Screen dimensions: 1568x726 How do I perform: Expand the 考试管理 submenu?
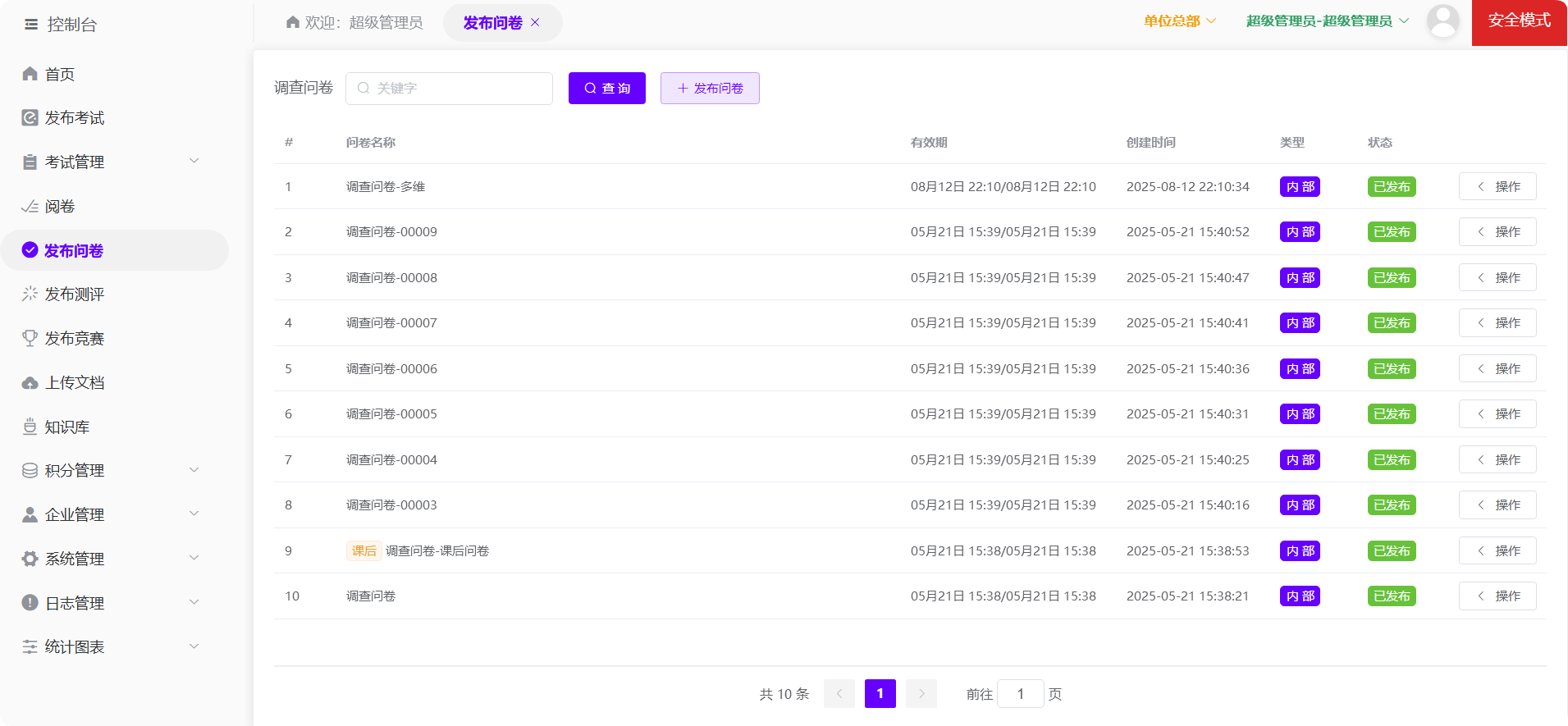(x=194, y=161)
